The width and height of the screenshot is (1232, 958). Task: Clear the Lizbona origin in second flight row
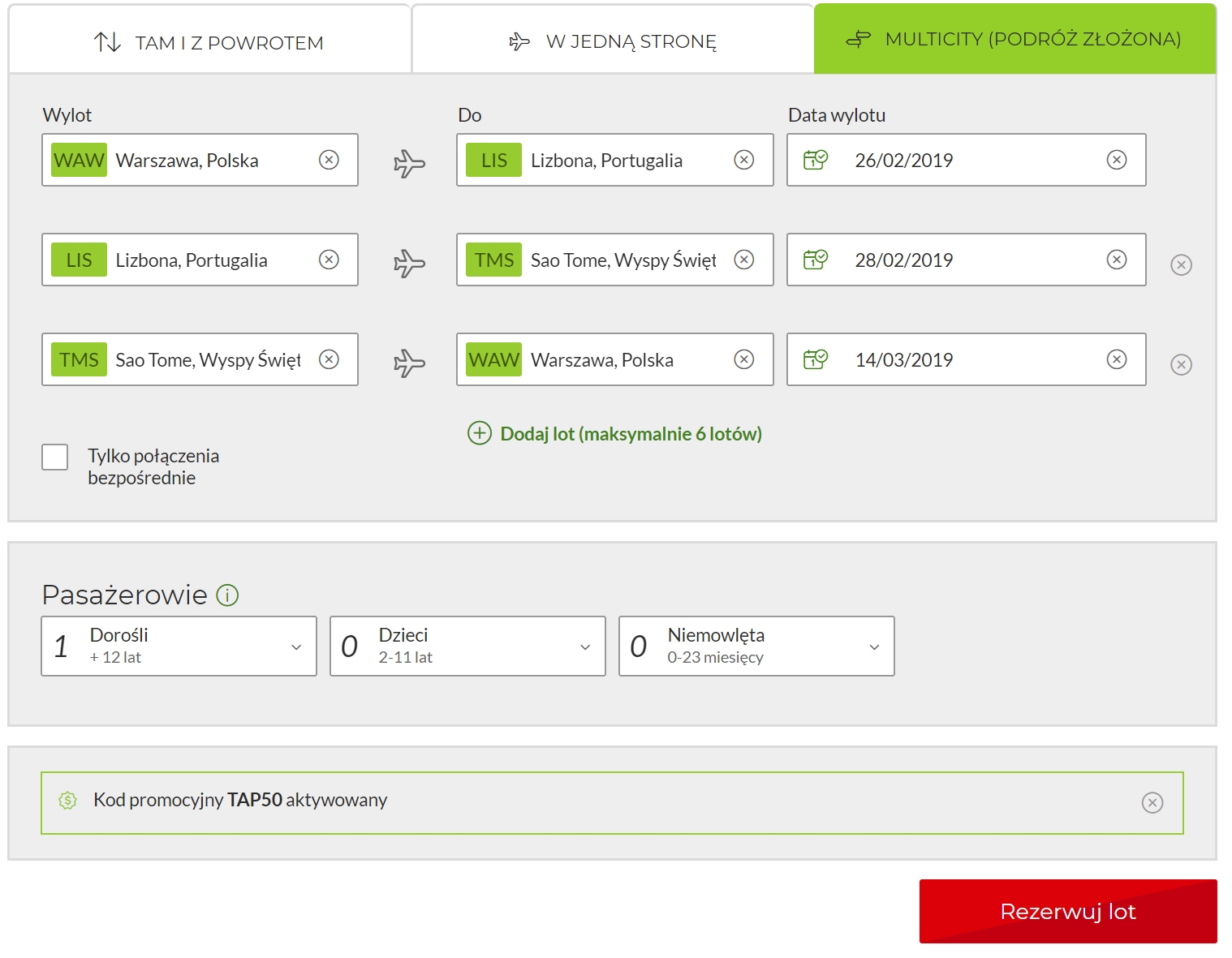point(329,260)
